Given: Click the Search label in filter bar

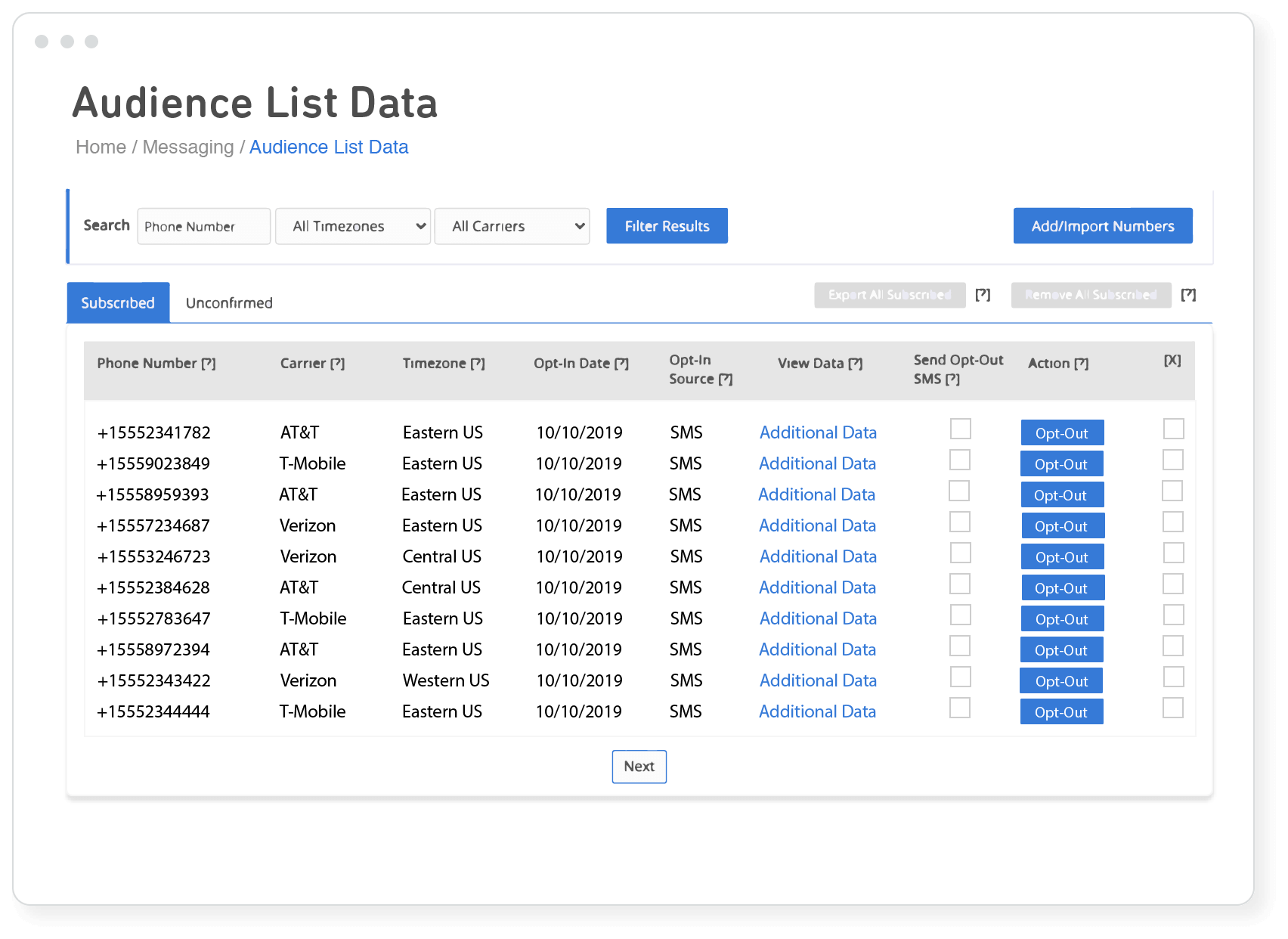Looking at the screenshot, I should 107,225.
